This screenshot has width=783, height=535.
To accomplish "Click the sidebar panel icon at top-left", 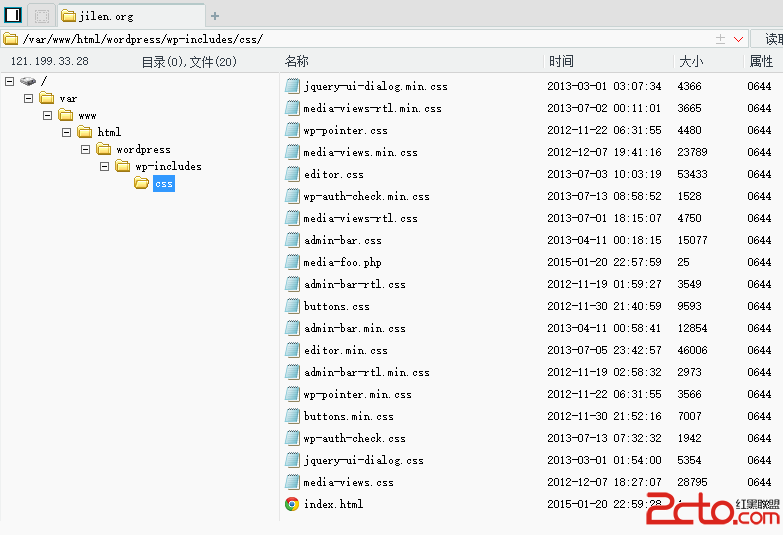I will coord(13,15).
